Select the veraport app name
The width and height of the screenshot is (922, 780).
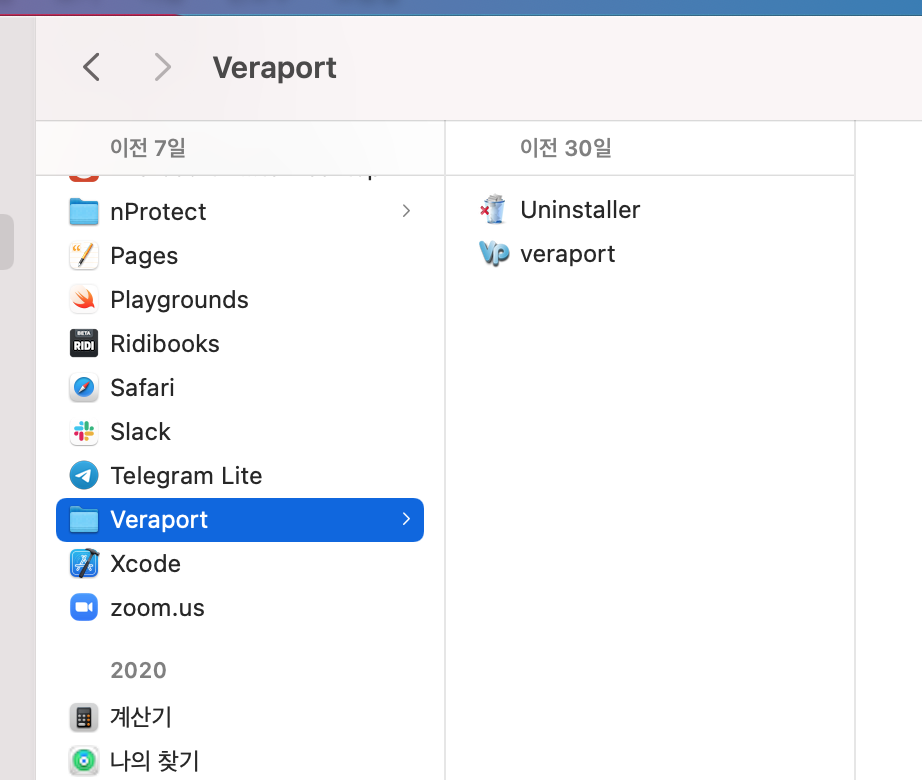tap(568, 255)
